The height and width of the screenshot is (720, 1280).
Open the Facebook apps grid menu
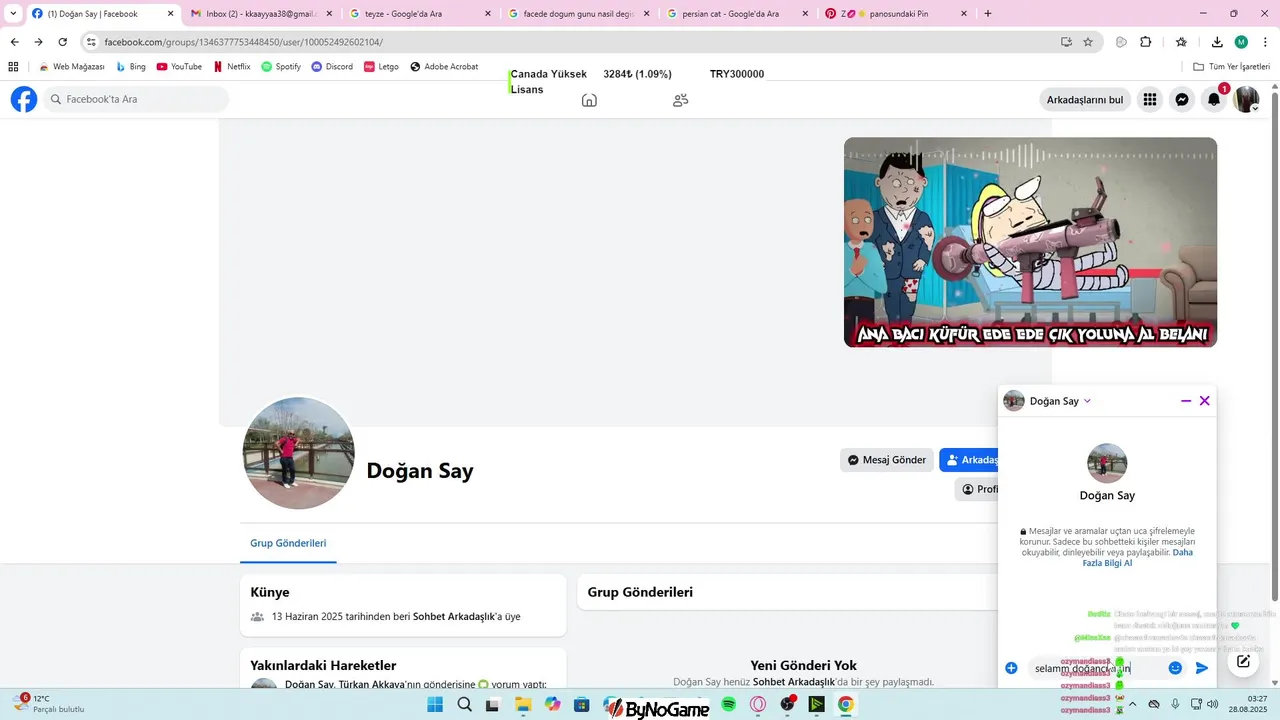click(1150, 99)
